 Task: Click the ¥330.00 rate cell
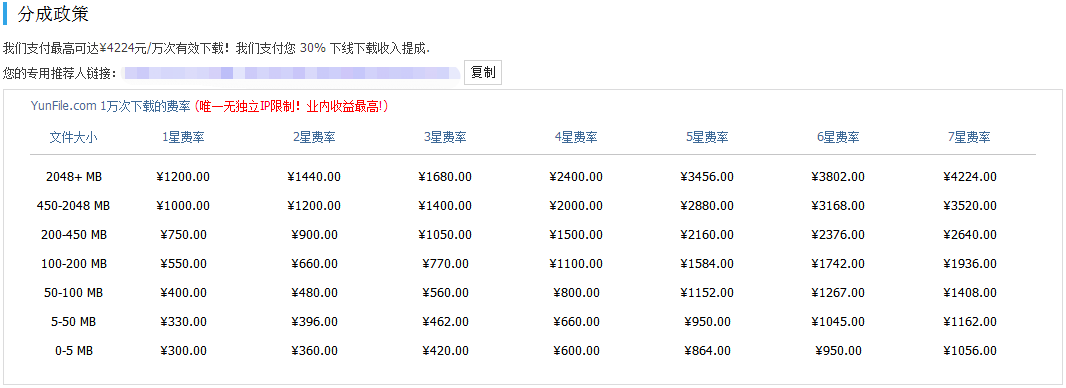pyautogui.click(x=183, y=322)
